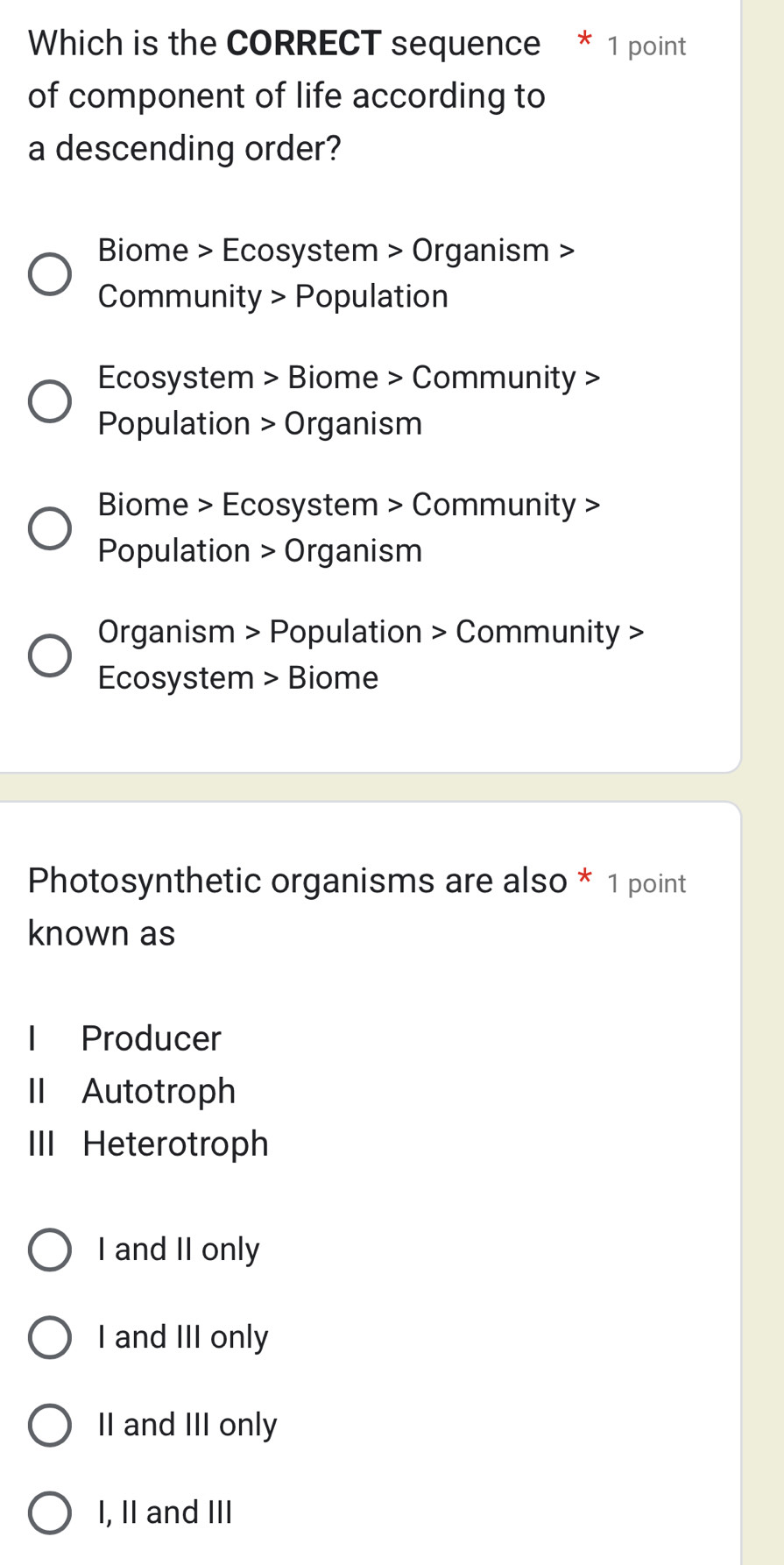Click the "I, II and III" option label text
This screenshot has width=784, height=1565.
[166, 1512]
